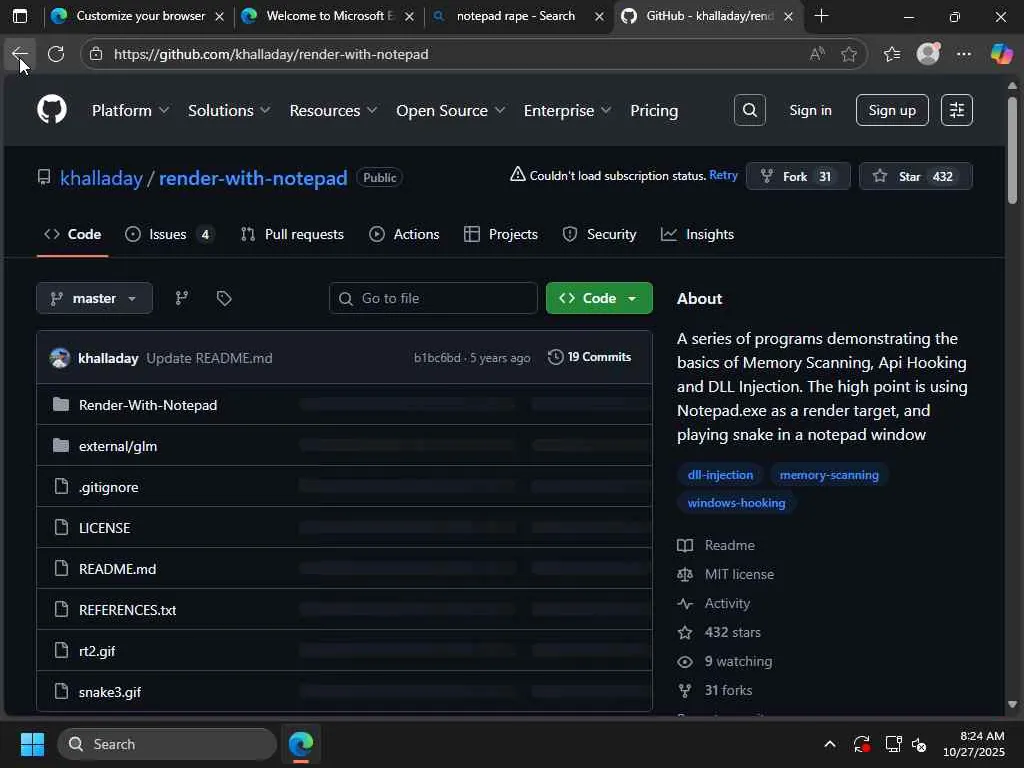The height and width of the screenshot is (768, 1024).
Task: Open Read aloud icon in address bar
Action: pos(817,54)
